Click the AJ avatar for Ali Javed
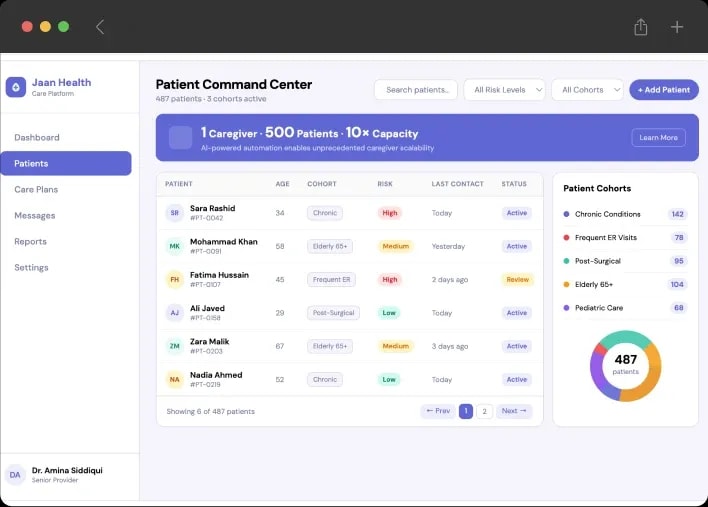This screenshot has width=708, height=507. [174, 313]
